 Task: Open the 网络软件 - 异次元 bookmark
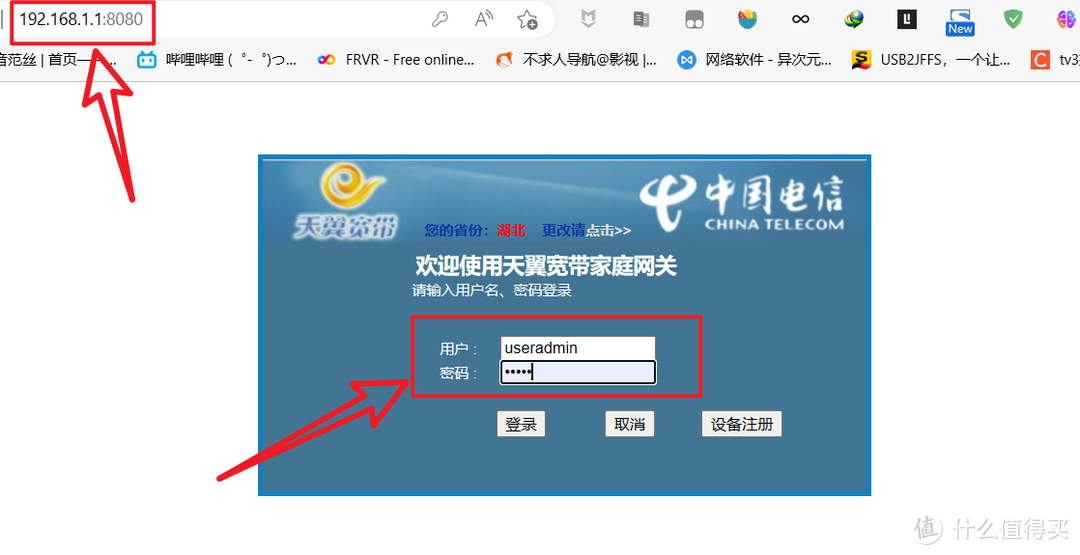(x=754, y=61)
